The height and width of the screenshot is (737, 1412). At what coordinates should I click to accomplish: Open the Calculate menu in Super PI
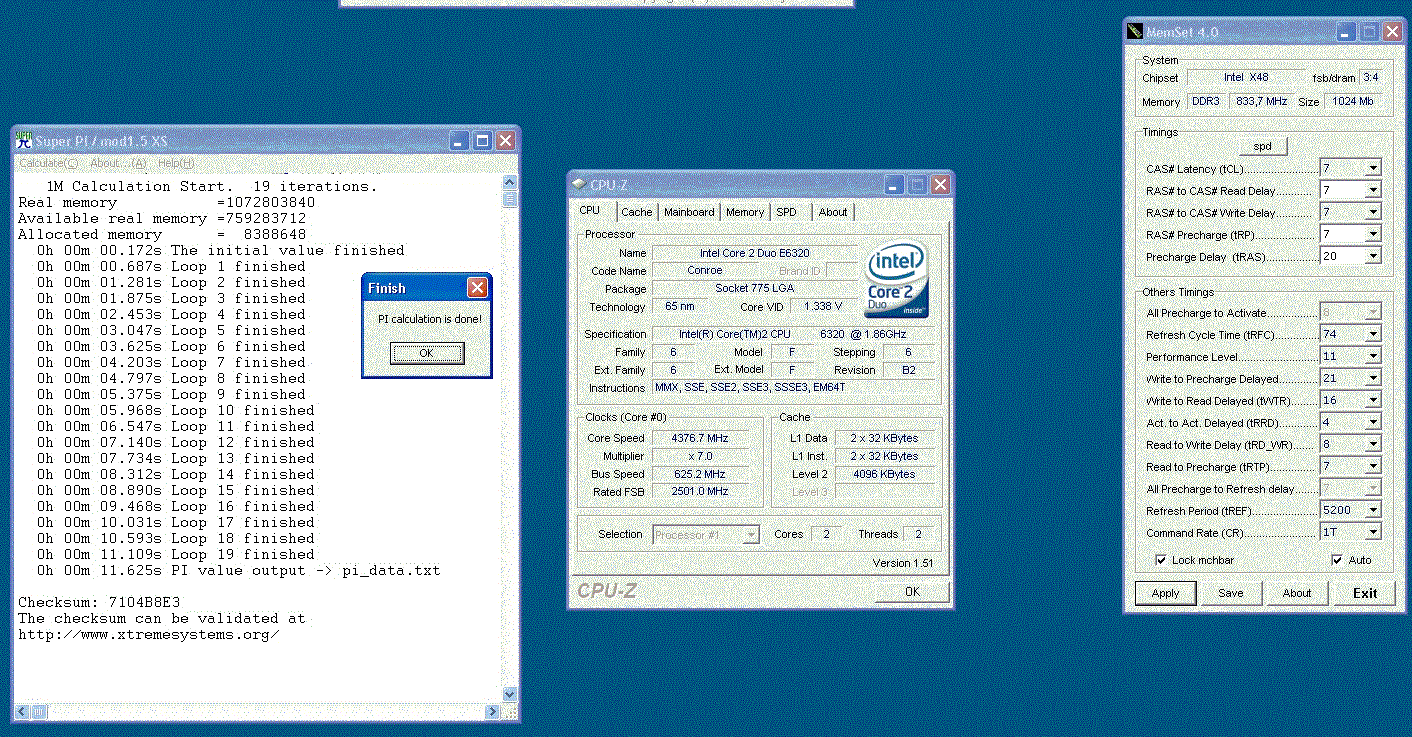tap(48, 163)
